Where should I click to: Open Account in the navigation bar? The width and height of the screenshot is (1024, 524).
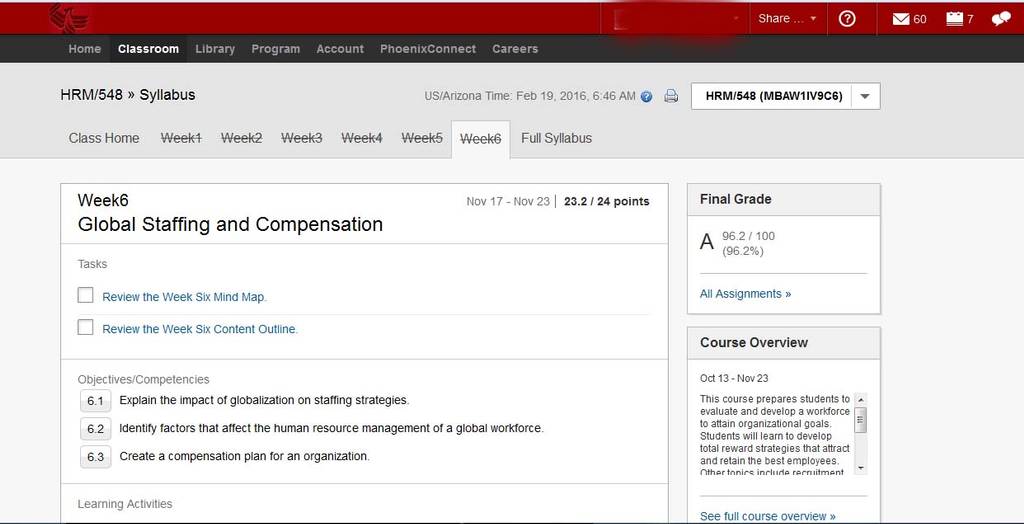[x=340, y=49]
